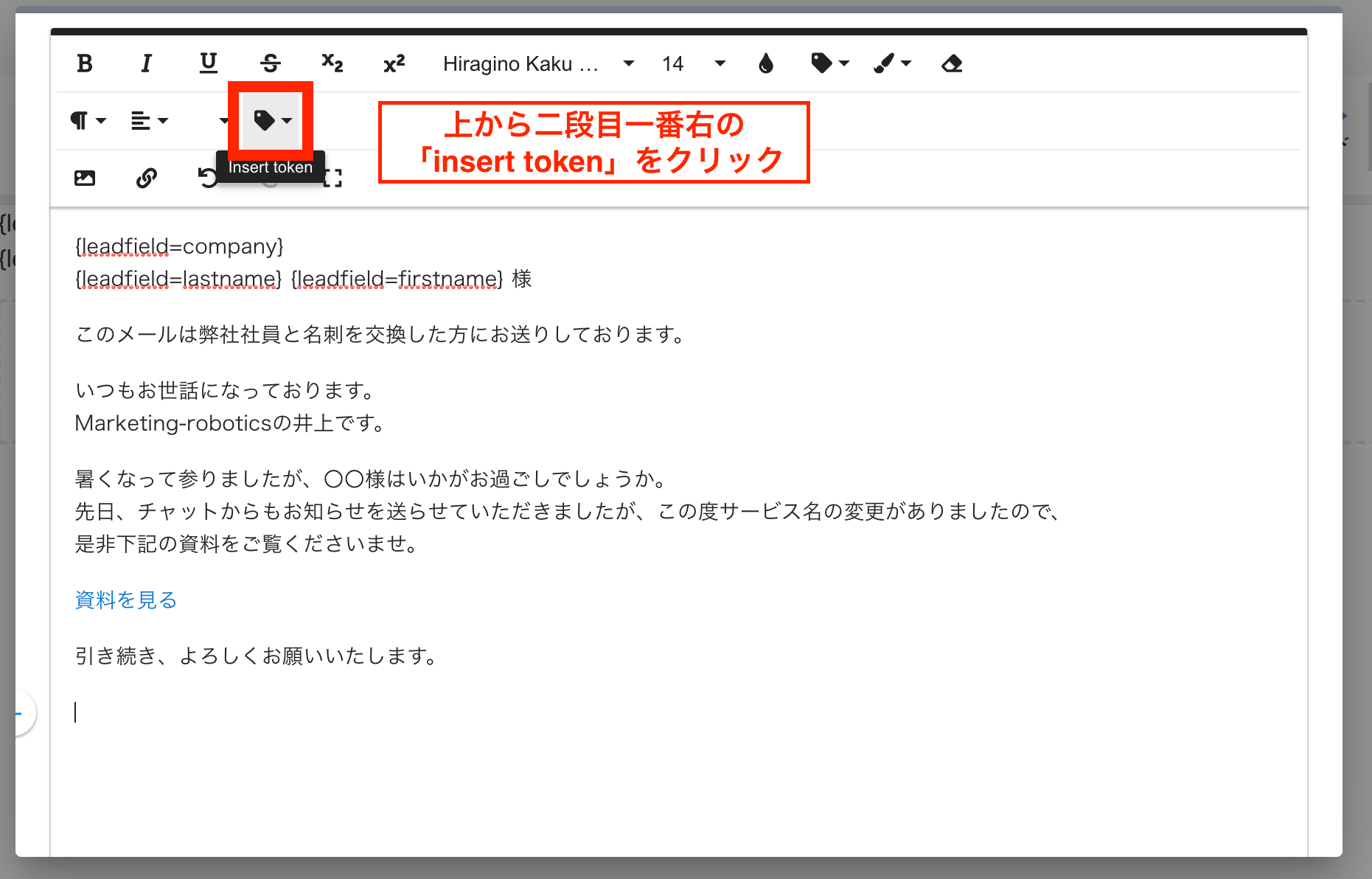The image size is (1372, 879).
Task: Expand the text alignment options
Action: 150,120
